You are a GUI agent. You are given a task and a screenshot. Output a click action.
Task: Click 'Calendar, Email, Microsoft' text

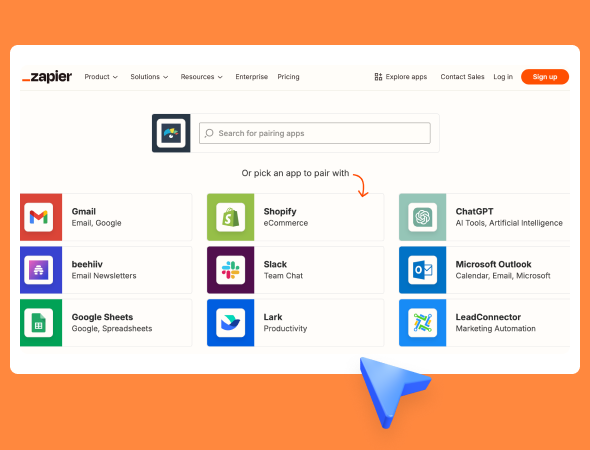click(x=503, y=276)
